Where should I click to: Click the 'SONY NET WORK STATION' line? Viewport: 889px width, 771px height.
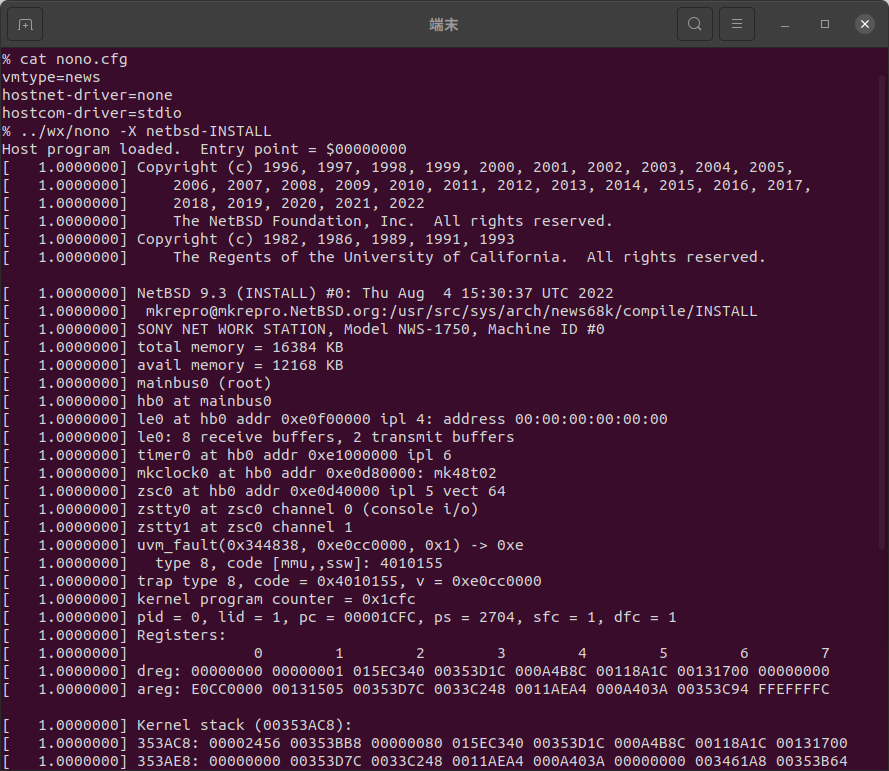click(303, 329)
